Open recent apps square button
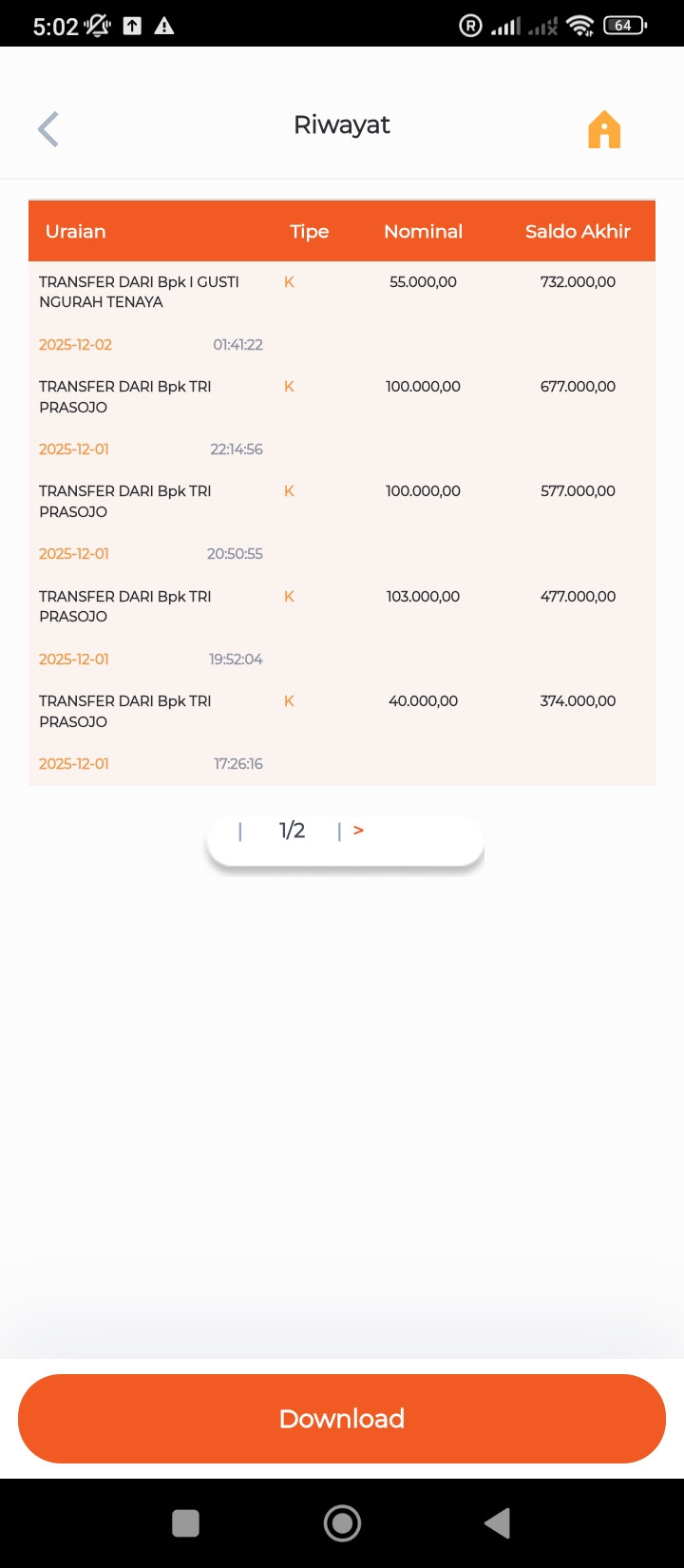 185,1523
